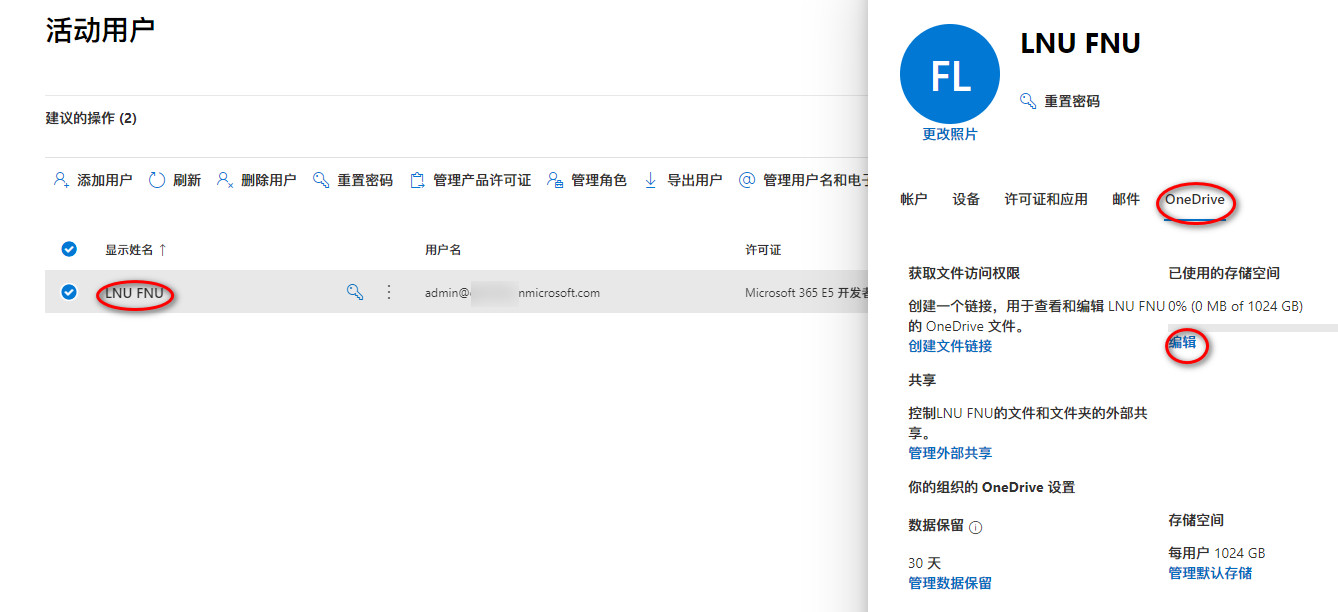Switch to the 帐户 tab
Image resolution: width=1338 pixels, height=612 pixels.
point(914,199)
